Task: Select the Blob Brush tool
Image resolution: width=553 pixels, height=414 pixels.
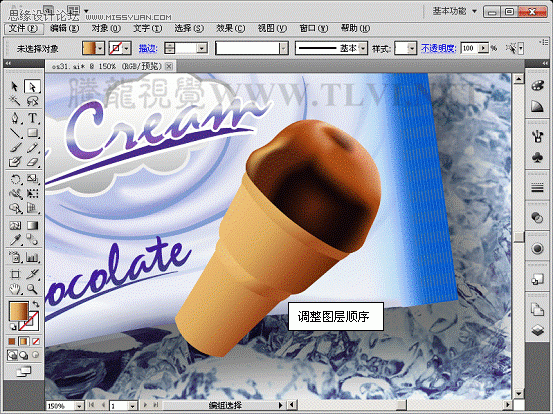Action: point(14,162)
